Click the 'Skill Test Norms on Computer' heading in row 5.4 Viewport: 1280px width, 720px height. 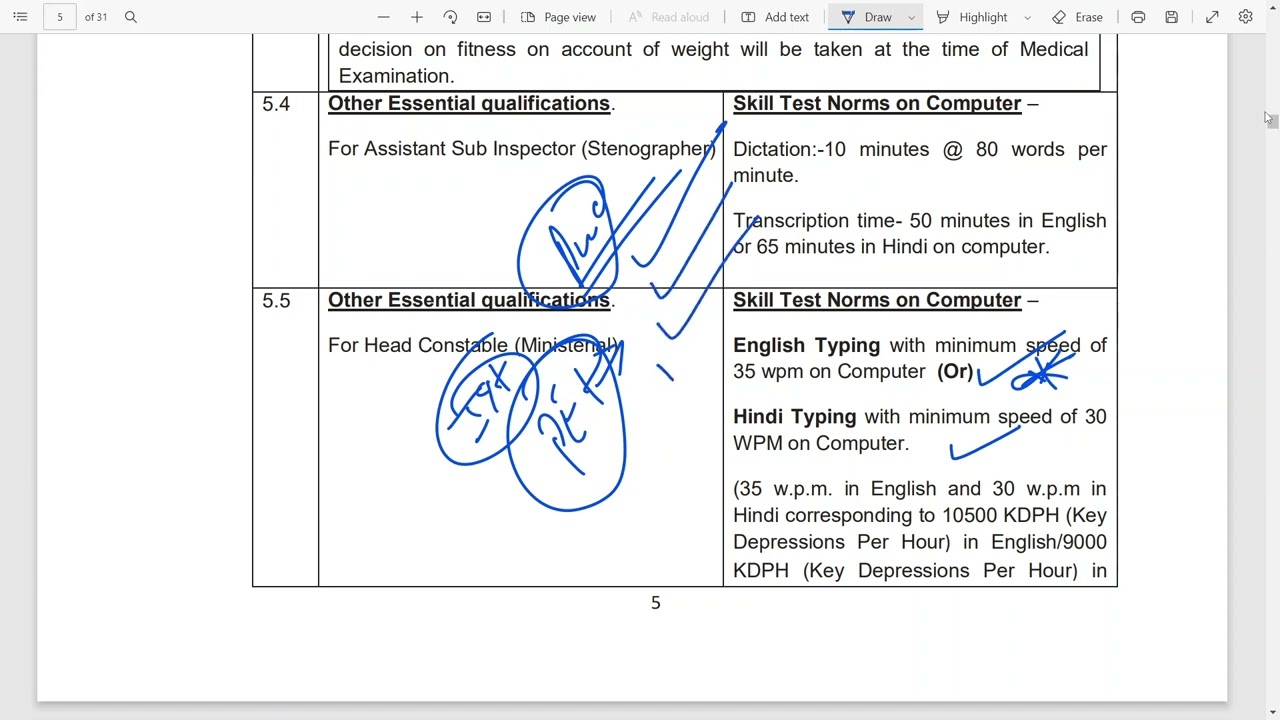[x=877, y=103]
